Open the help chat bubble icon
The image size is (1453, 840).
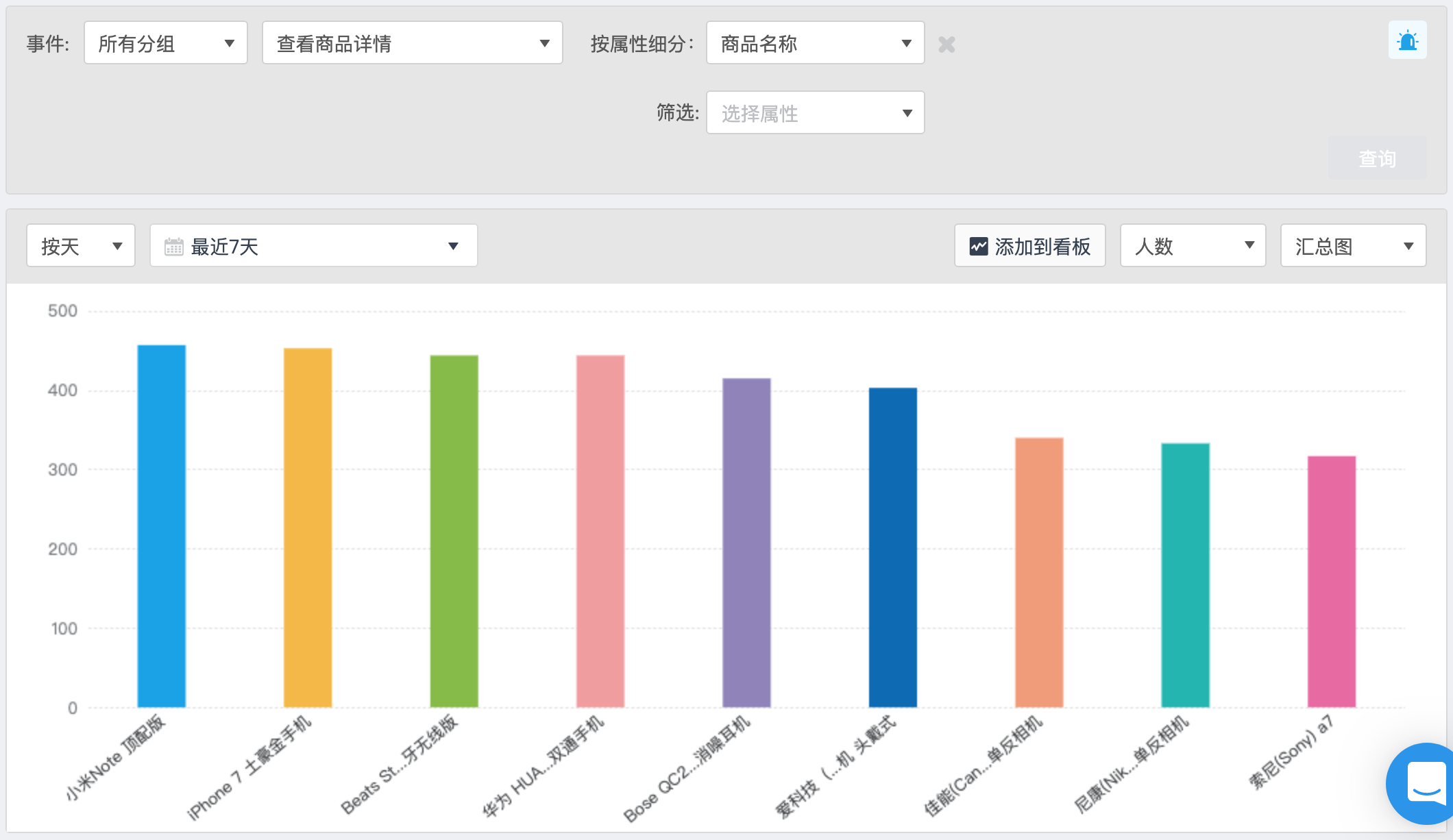point(1425,783)
